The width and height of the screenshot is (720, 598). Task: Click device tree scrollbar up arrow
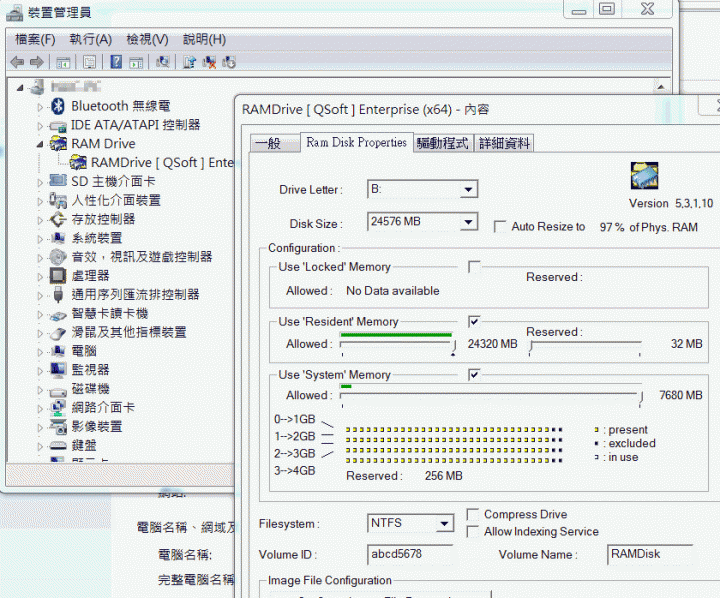(661, 86)
